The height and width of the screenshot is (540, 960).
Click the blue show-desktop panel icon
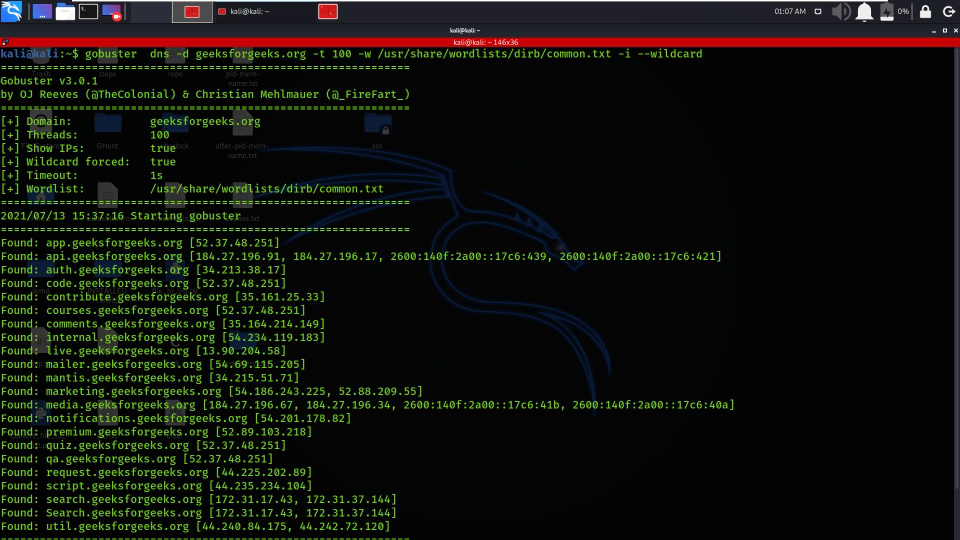(x=42, y=12)
